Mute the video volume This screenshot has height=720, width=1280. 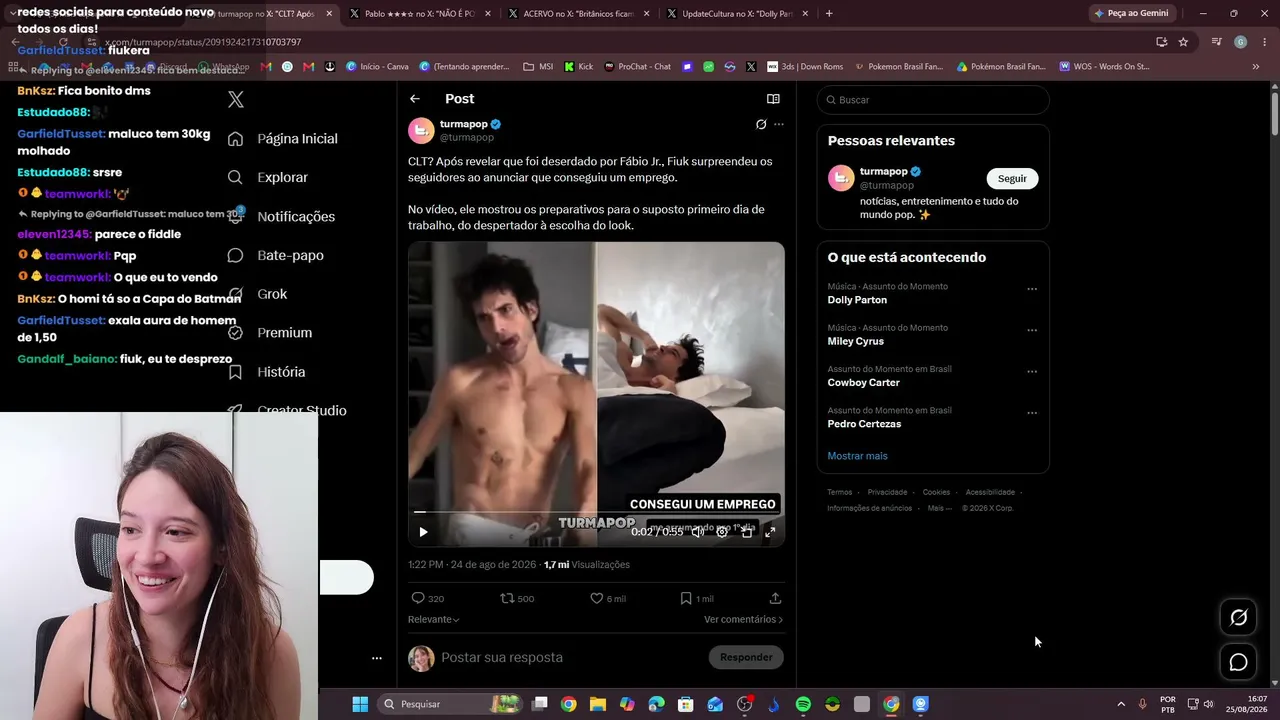click(x=698, y=532)
